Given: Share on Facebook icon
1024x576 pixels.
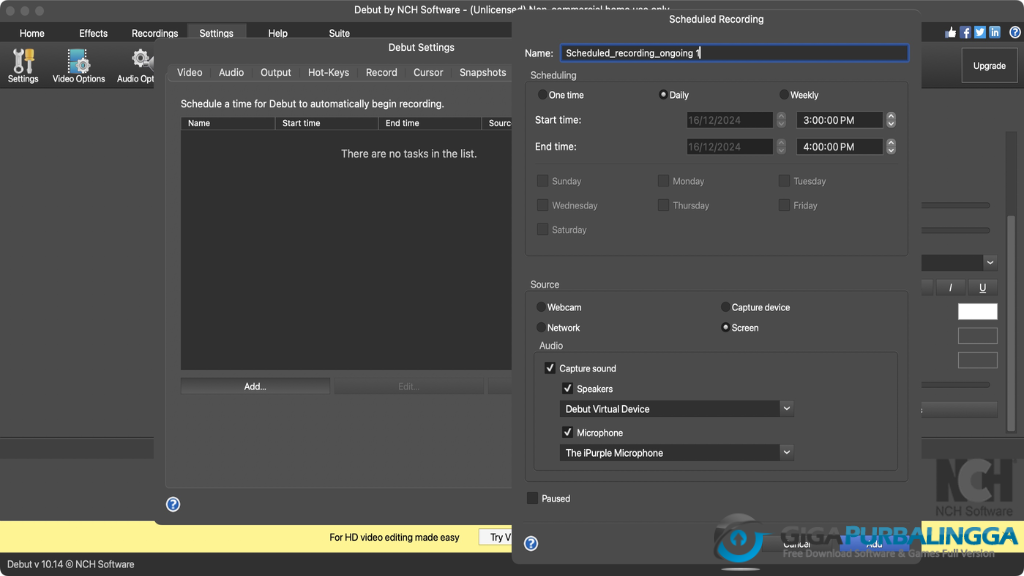Looking at the screenshot, I should tap(965, 33).
